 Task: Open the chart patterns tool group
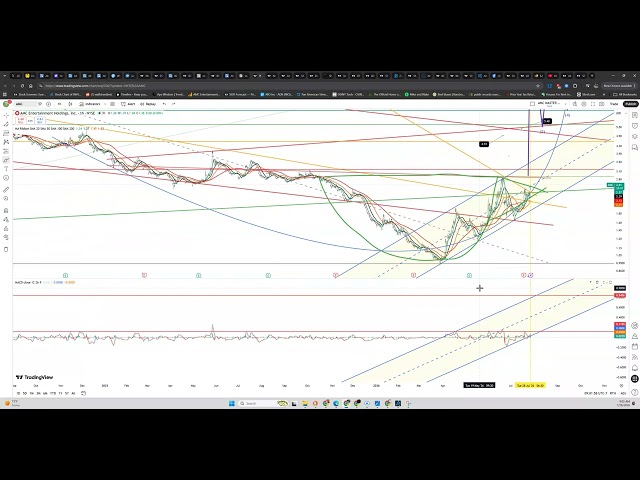pyautogui.click(x=6, y=142)
